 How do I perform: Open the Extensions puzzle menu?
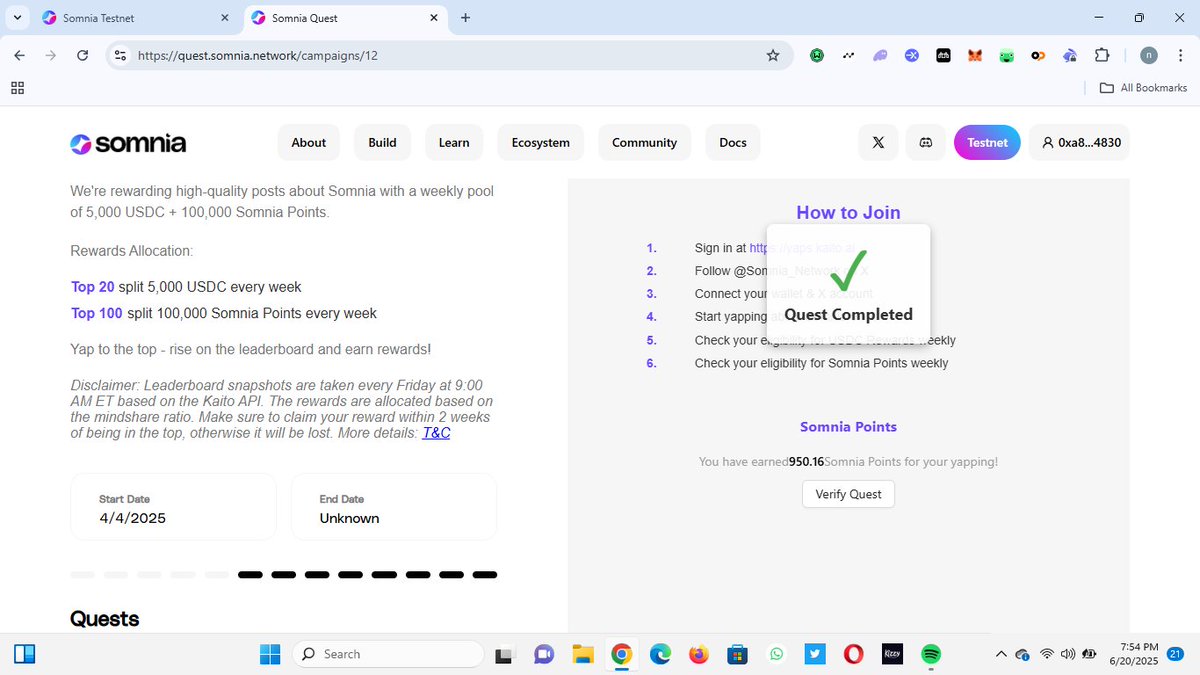pos(1102,56)
